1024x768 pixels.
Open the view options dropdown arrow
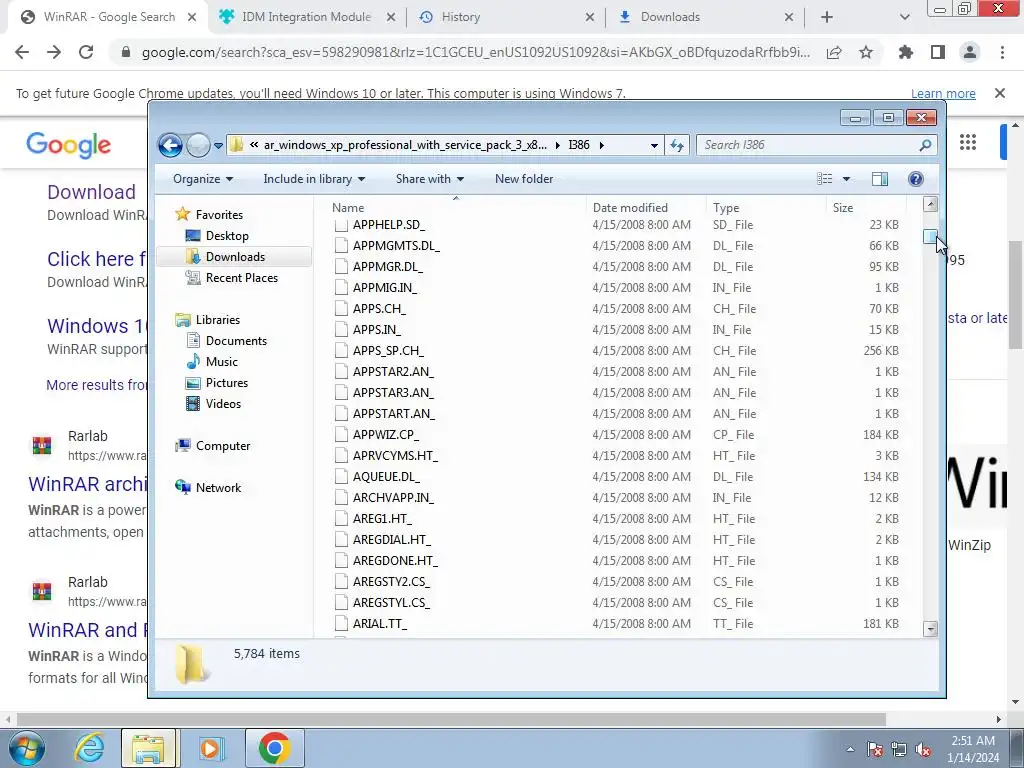tap(846, 179)
